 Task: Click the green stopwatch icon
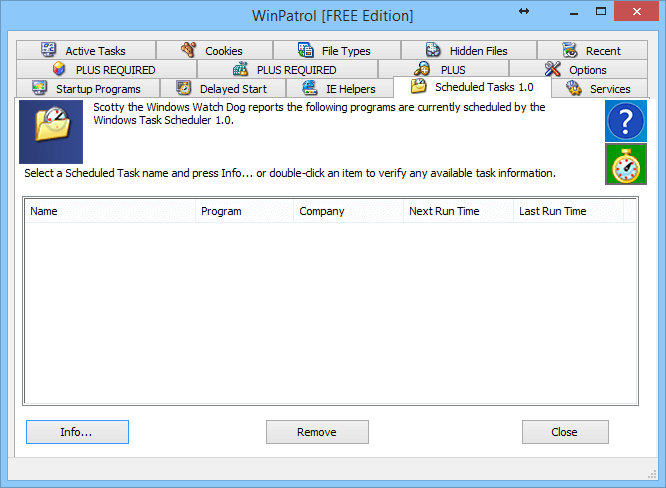pyautogui.click(x=626, y=164)
